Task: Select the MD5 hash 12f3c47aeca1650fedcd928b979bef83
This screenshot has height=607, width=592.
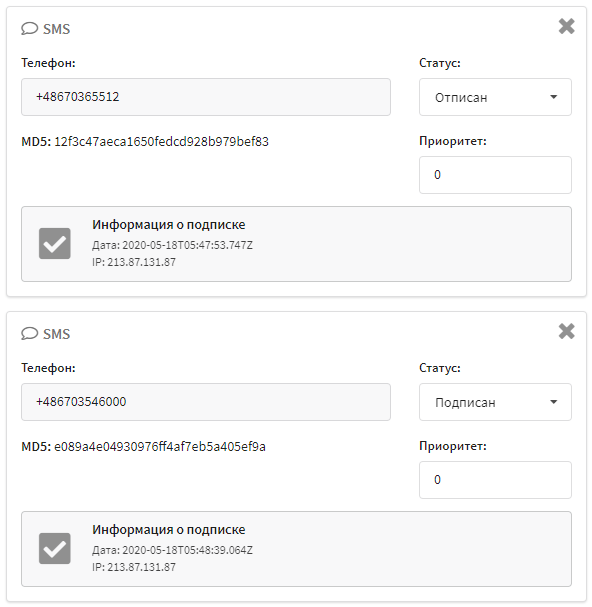Action: coord(161,142)
